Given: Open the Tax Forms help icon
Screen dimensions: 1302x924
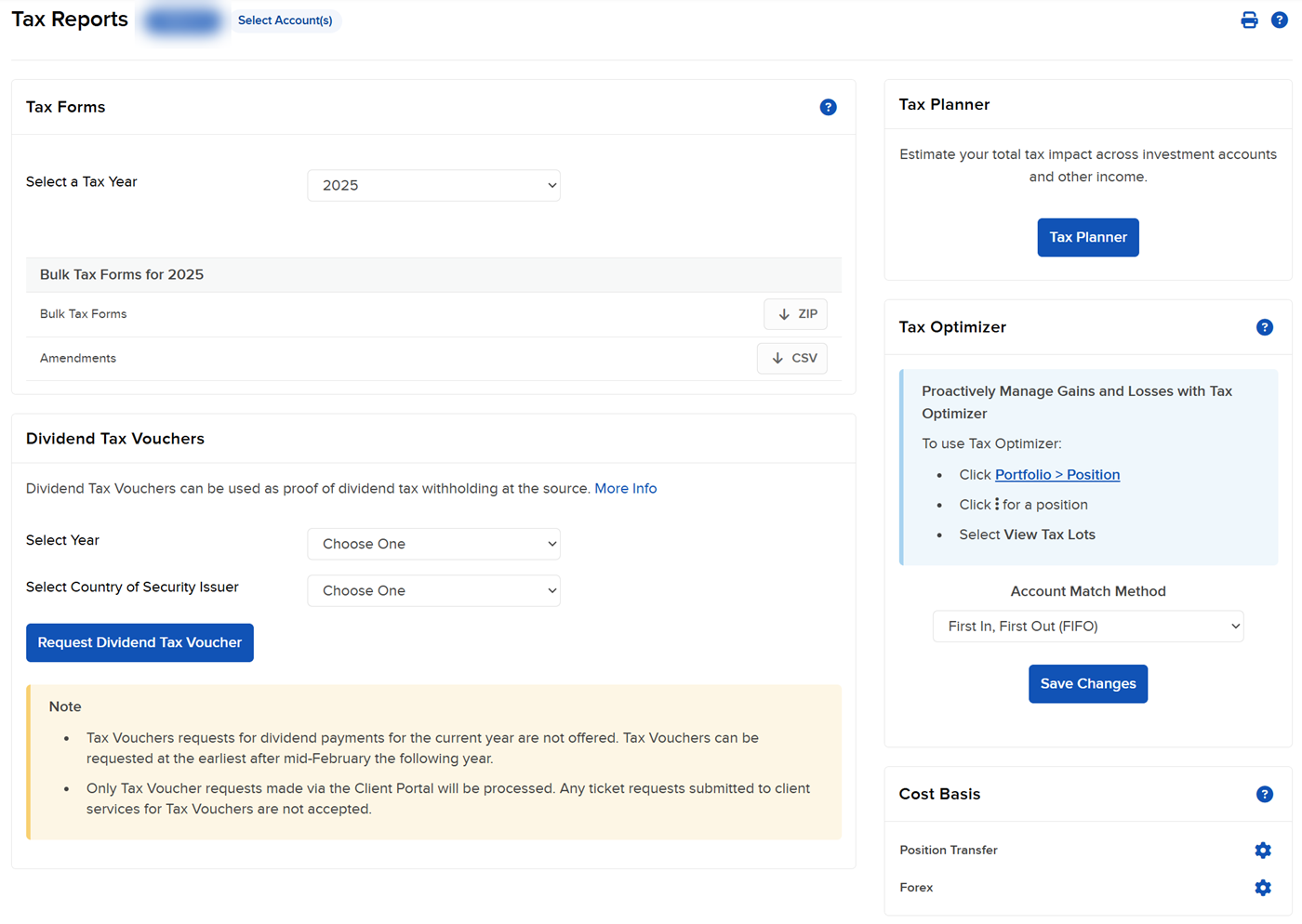Looking at the screenshot, I should tap(828, 107).
